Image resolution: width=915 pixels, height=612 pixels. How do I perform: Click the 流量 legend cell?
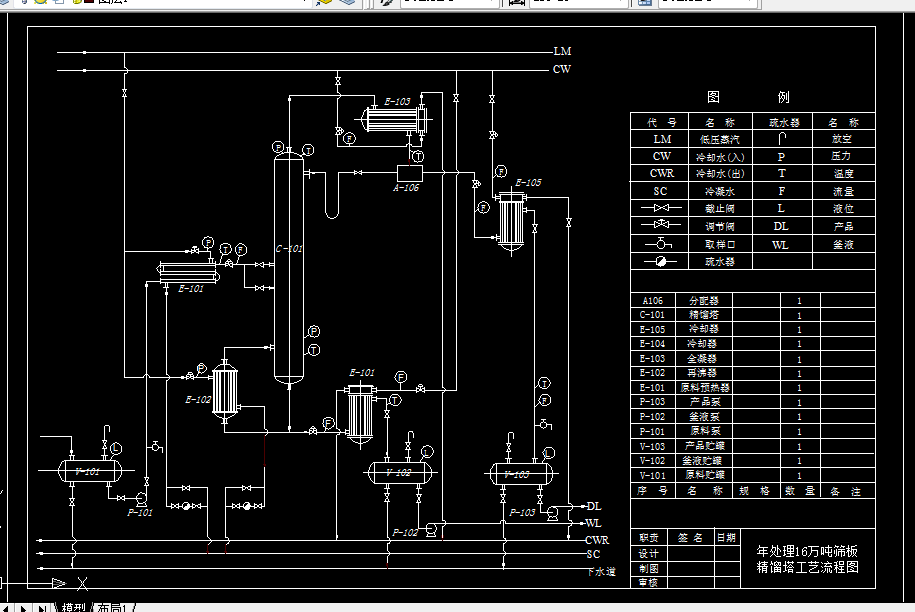coord(843,191)
